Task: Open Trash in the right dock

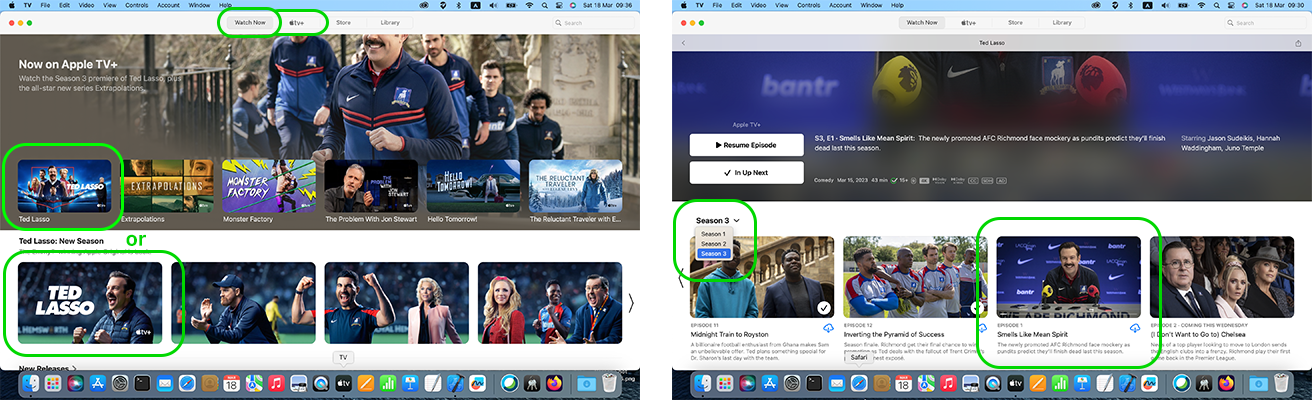Action: pos(1281,383)
